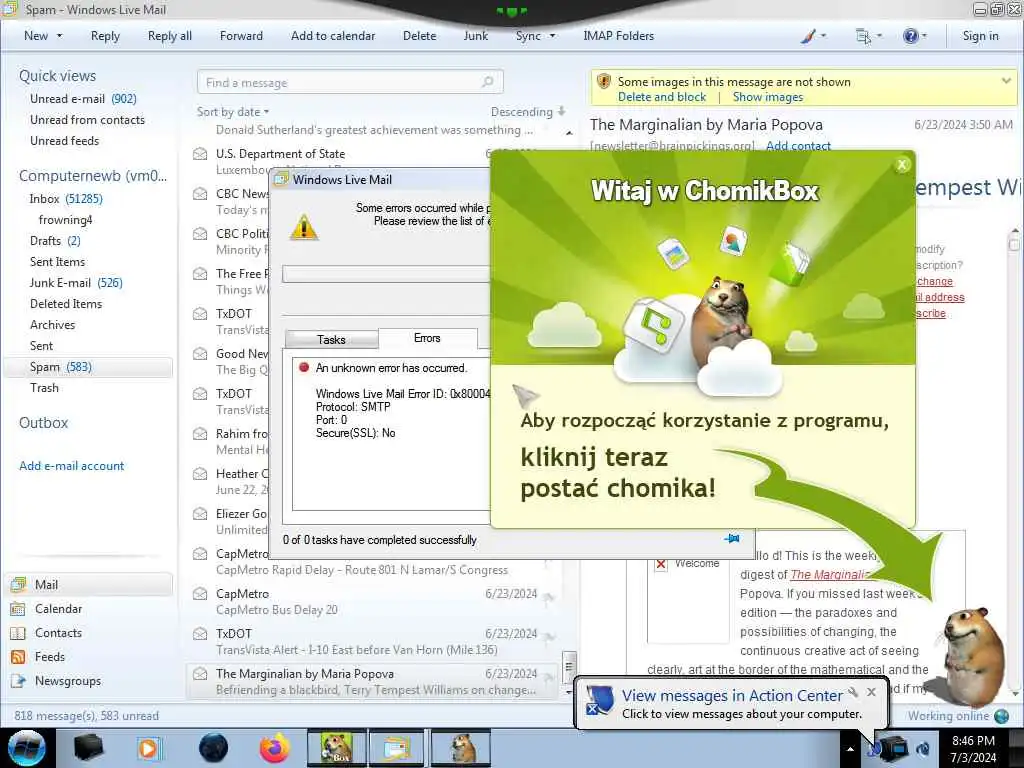Open the Inbox folder

(66, 199)
